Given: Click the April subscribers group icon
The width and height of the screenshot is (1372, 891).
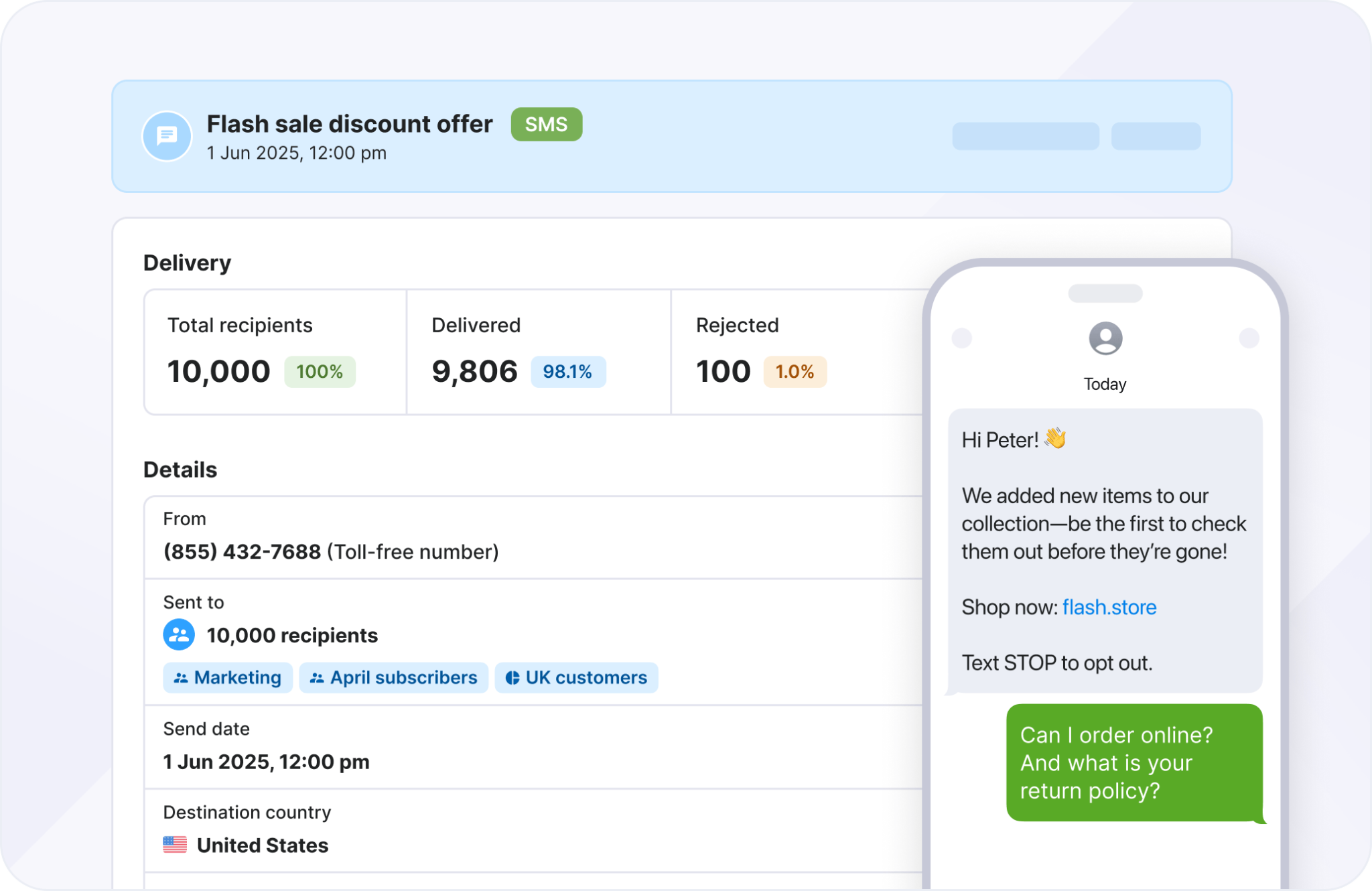Looking at the screenshot, I should pyautogui.click(x=318, y=677).
